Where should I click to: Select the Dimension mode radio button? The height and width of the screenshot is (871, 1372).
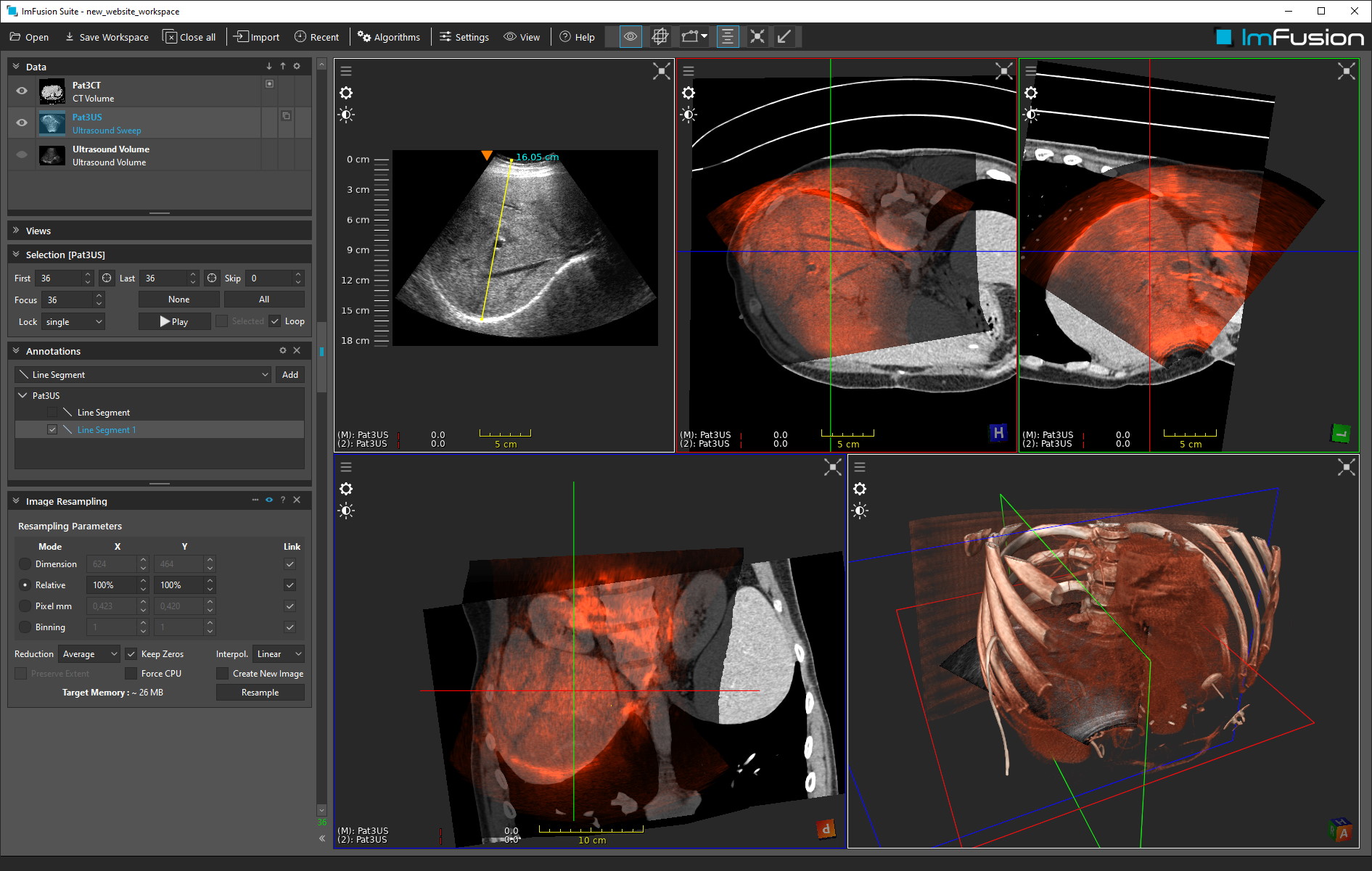point(25,564)
